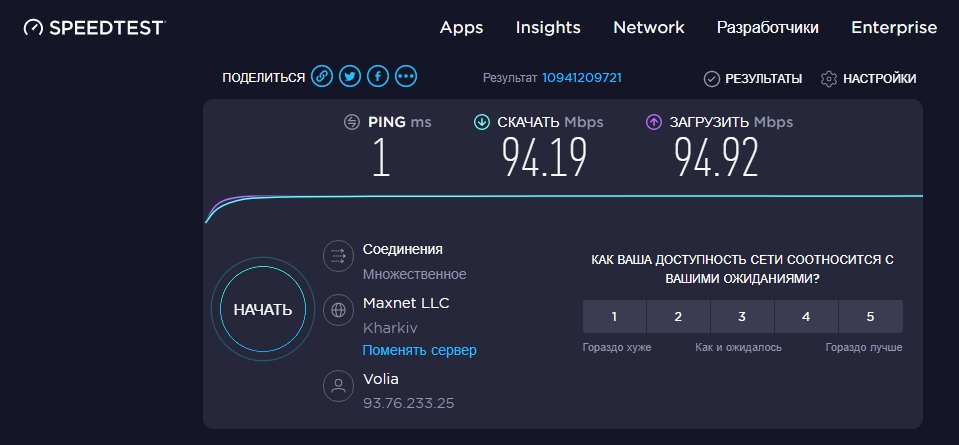
Task: Open the Insights menu
Action: point(548,28)
